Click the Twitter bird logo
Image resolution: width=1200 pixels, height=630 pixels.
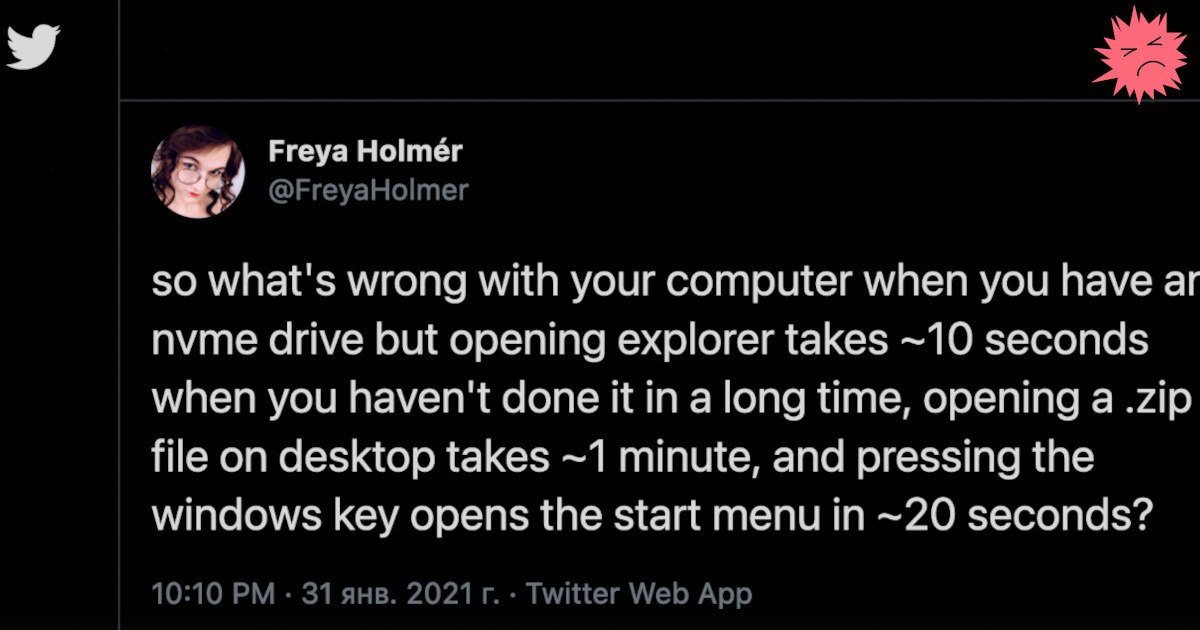click(x=34, y=46)
